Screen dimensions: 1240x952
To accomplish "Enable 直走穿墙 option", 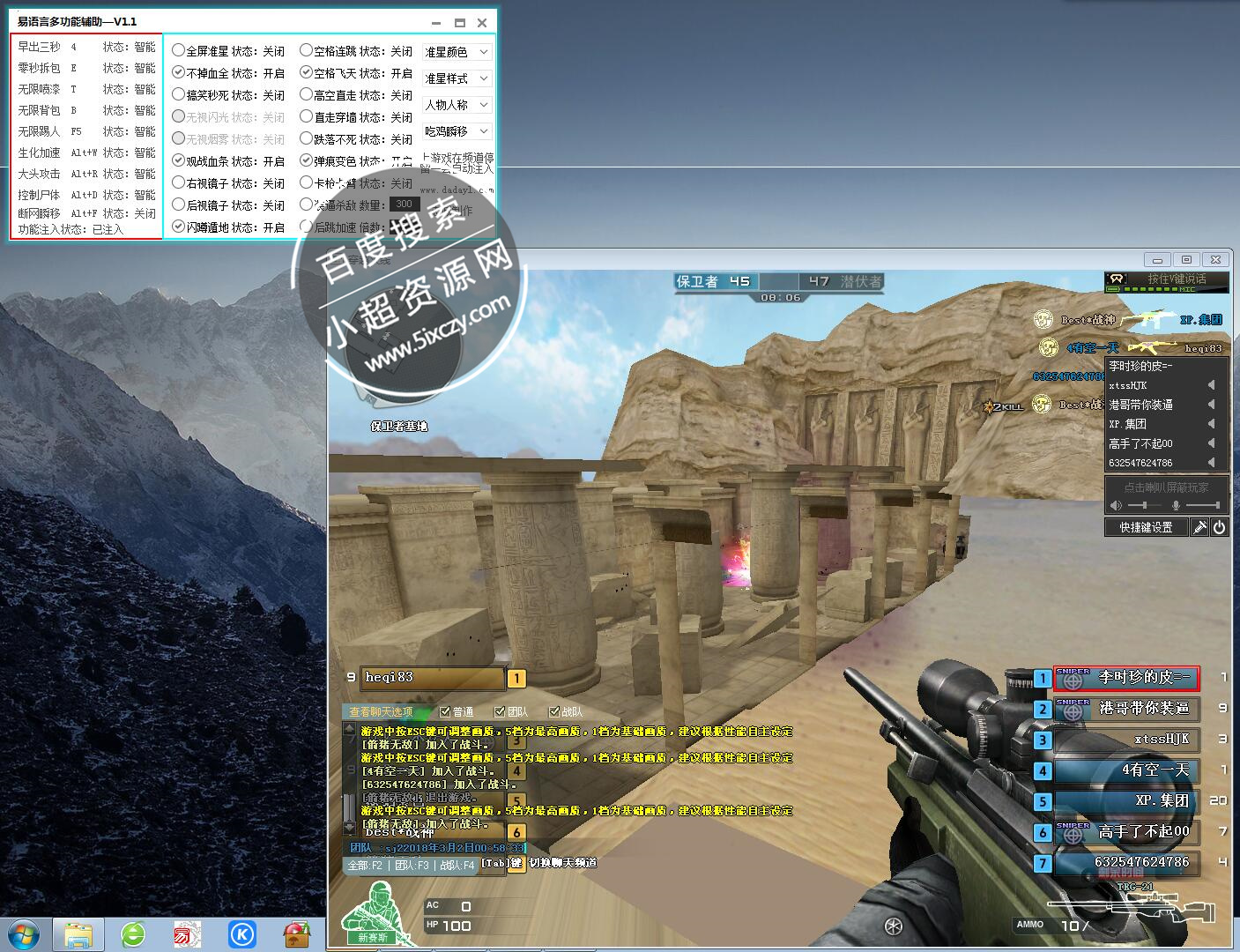I will [x=306, y=117].
